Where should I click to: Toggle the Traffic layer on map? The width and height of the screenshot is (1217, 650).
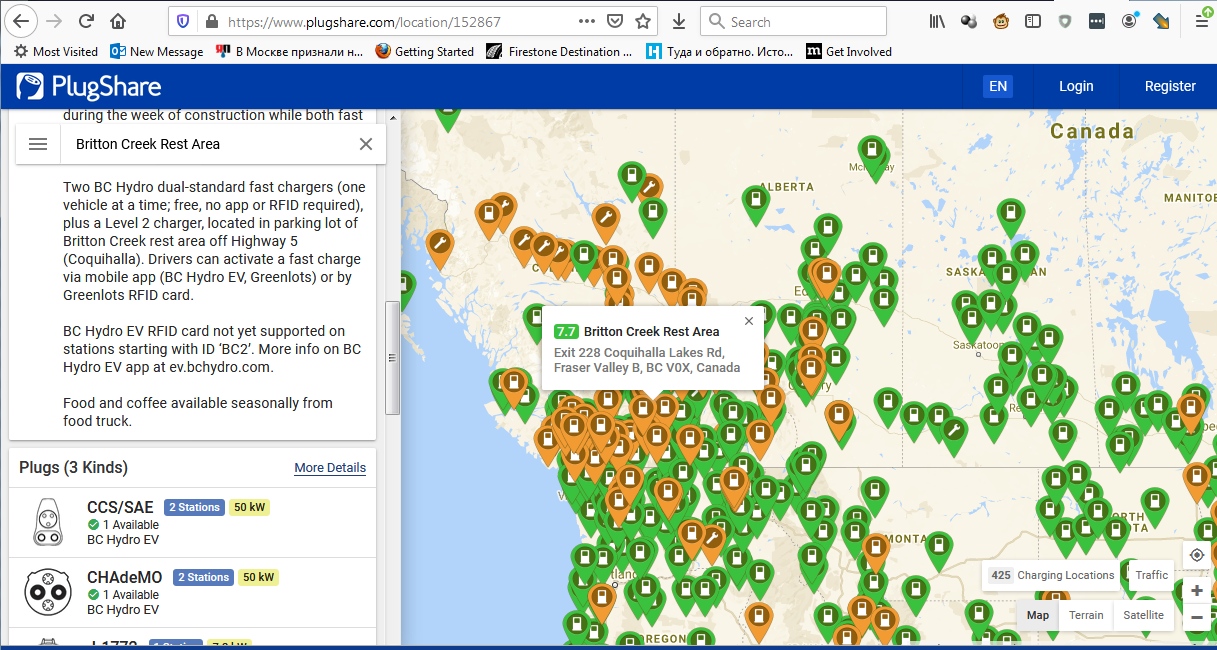pyautogui.click(x=1151, y=575)
